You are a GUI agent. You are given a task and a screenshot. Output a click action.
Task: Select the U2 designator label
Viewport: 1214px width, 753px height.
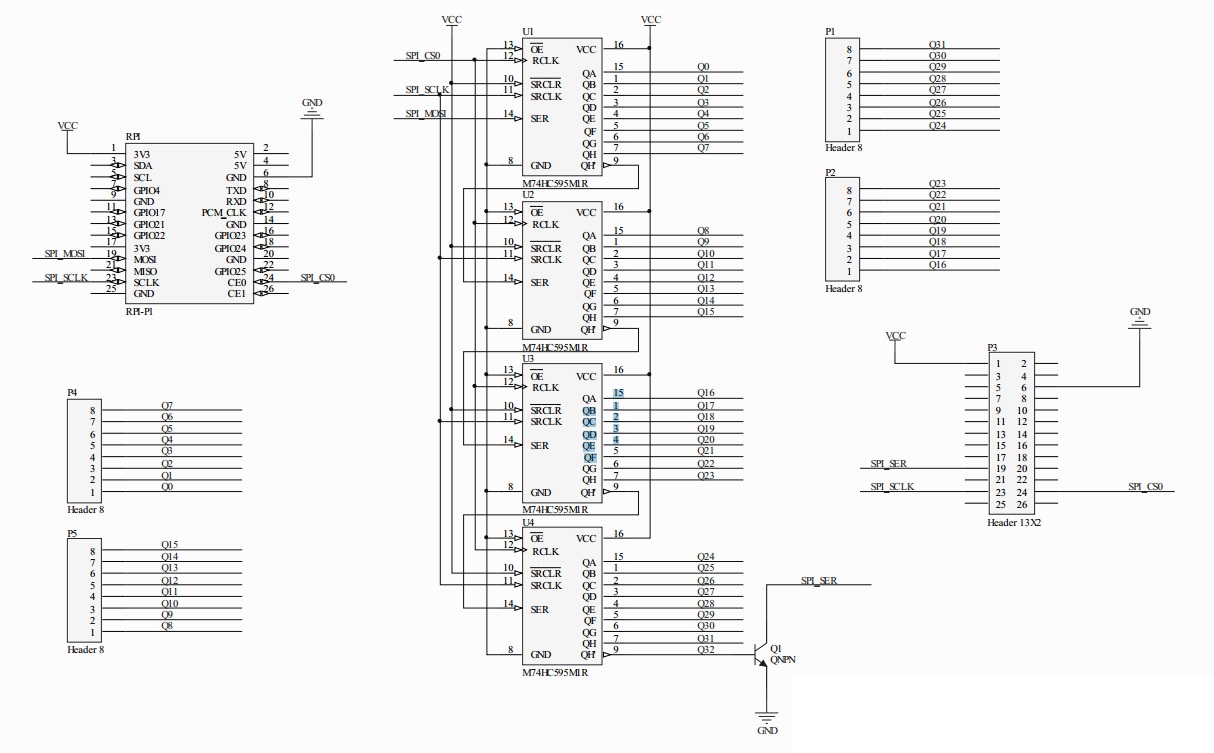[x=528, y=195]
